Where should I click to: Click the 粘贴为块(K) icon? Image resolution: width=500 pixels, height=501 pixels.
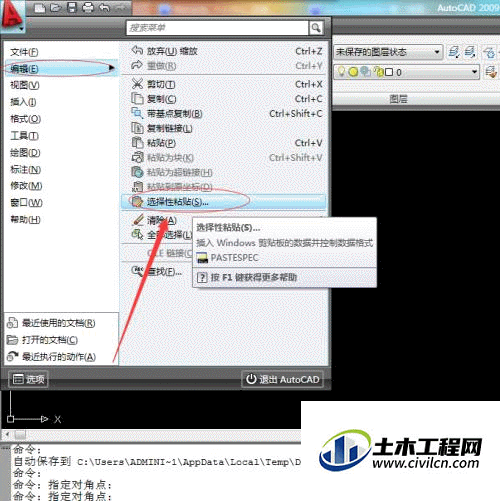coord(137,157)
